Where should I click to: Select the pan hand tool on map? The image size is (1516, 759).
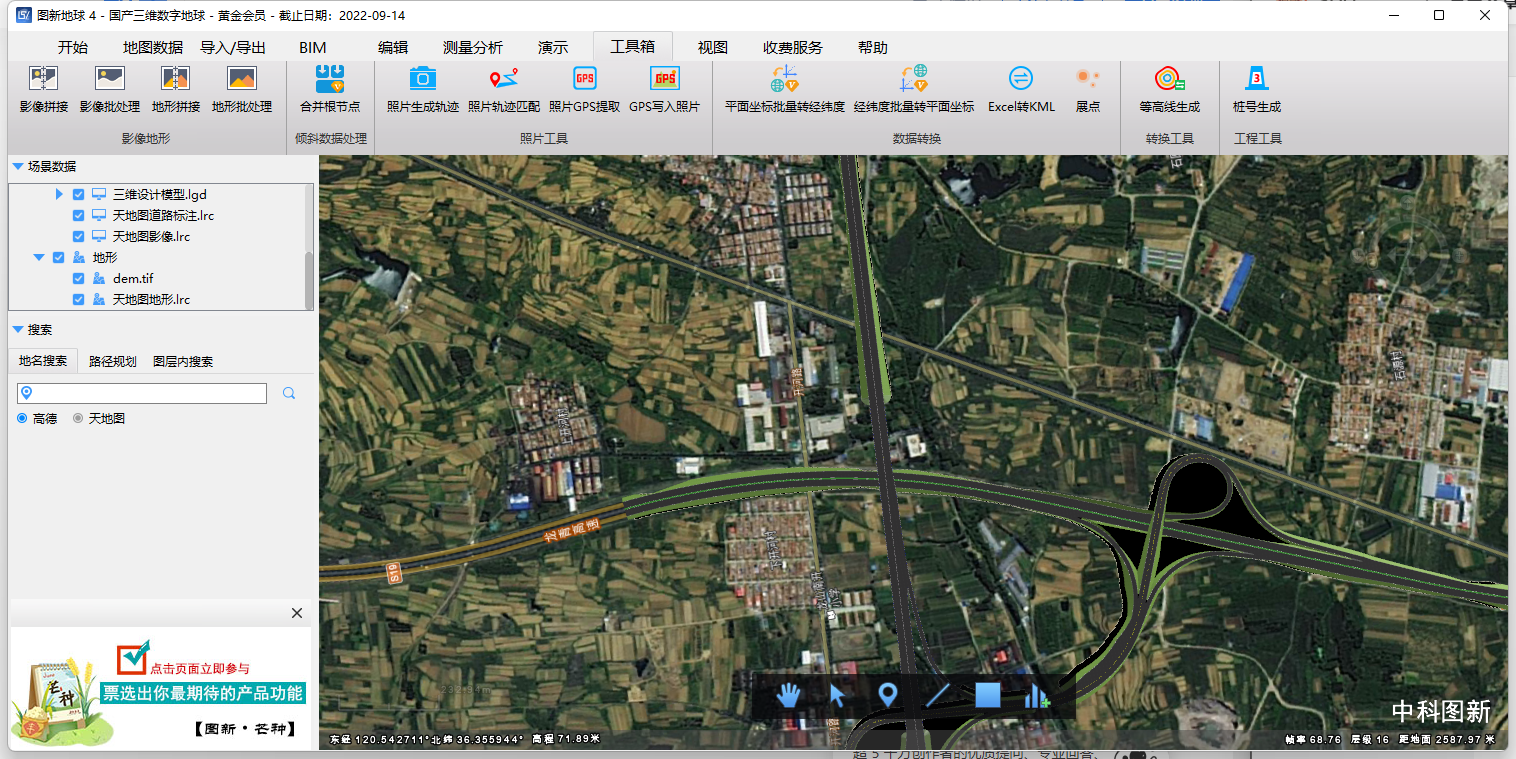(789, 695)
